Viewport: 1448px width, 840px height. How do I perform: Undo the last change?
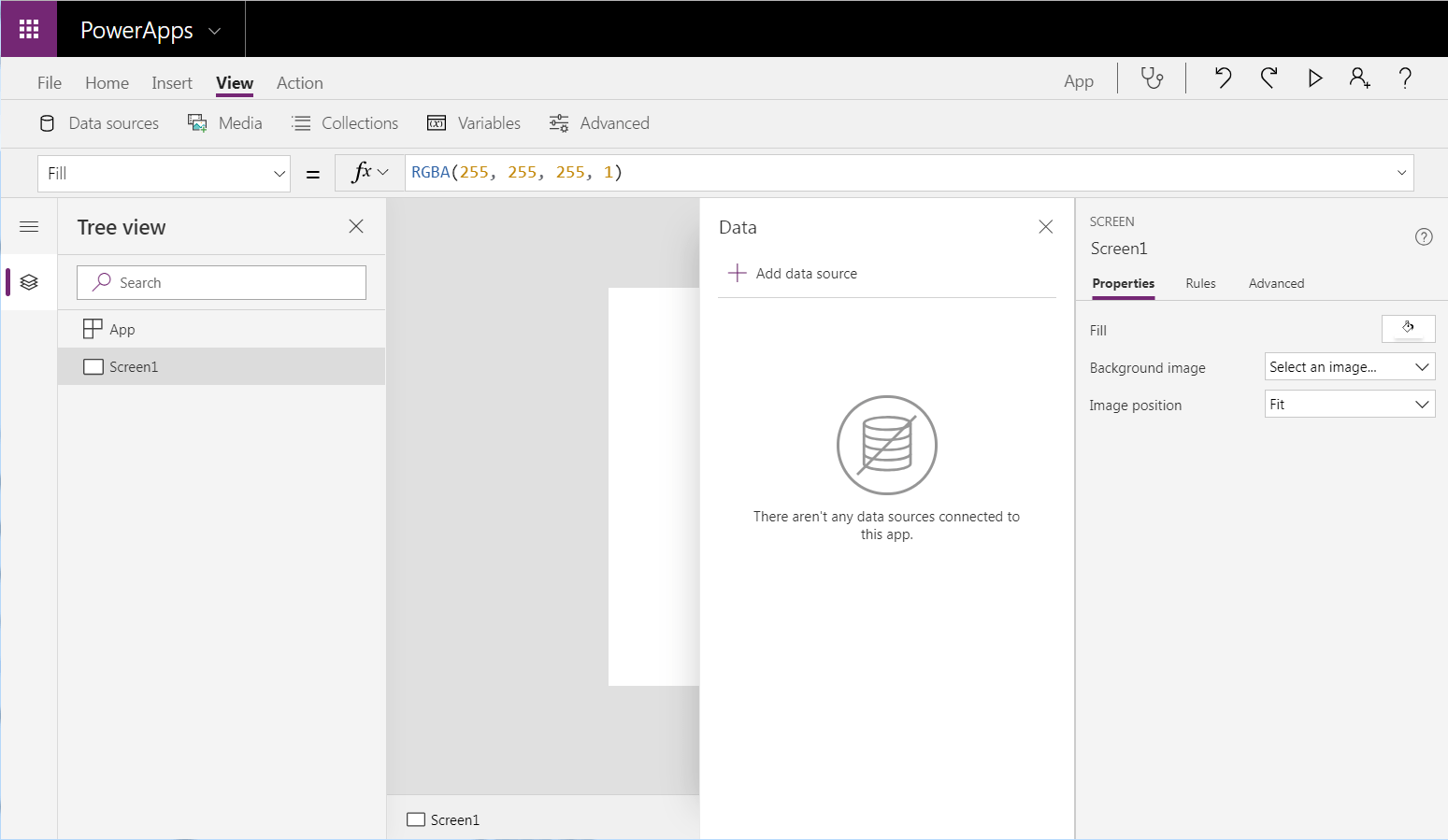[1222, 78]
